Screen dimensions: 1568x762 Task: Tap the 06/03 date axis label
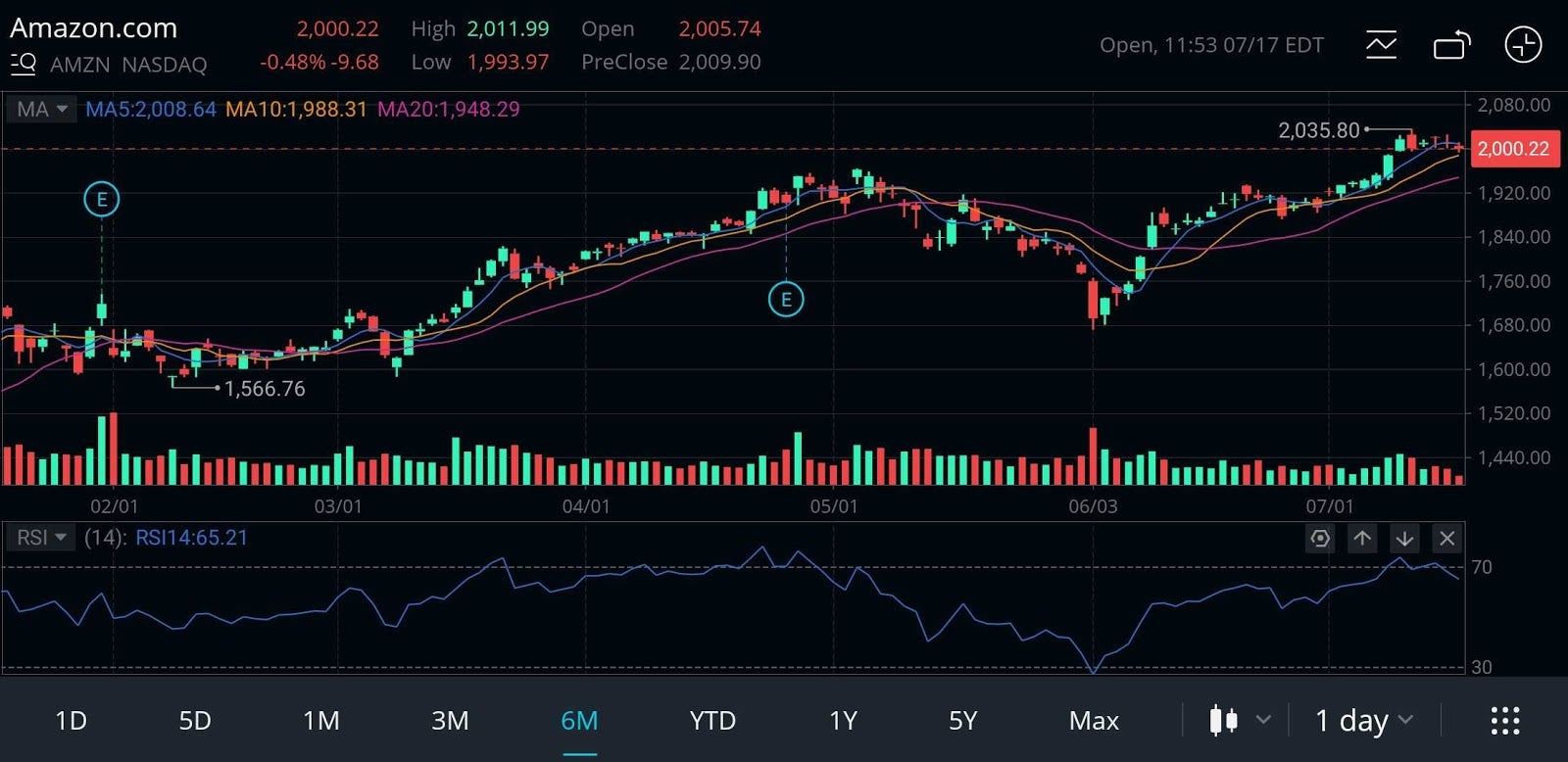click(x=1093, y=506)
